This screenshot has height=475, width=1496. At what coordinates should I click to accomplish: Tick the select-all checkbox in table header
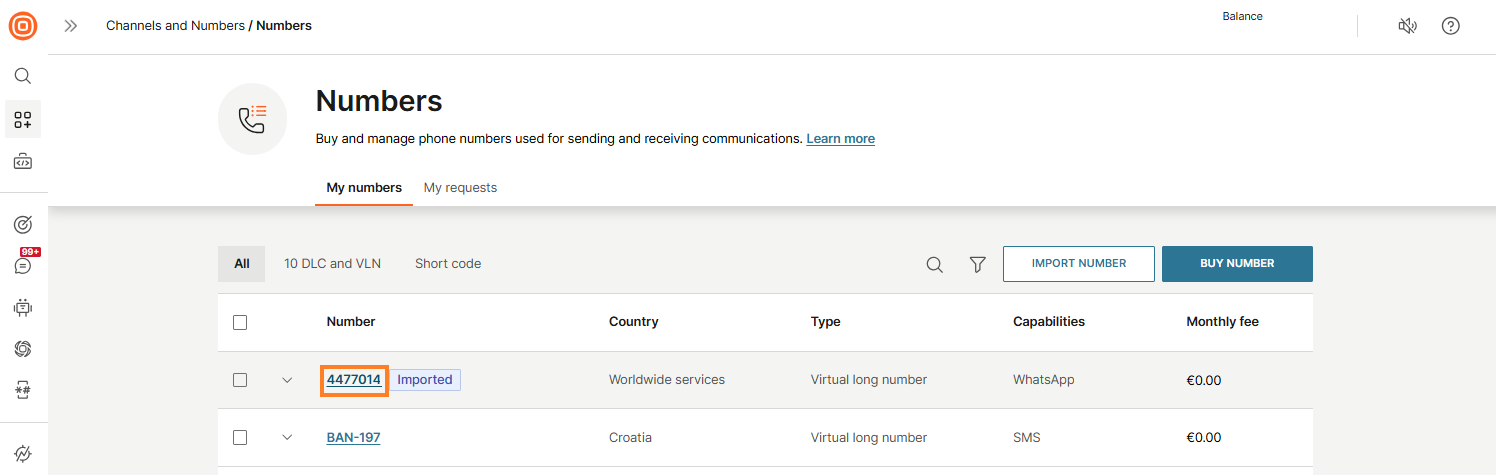coord(240,322)
